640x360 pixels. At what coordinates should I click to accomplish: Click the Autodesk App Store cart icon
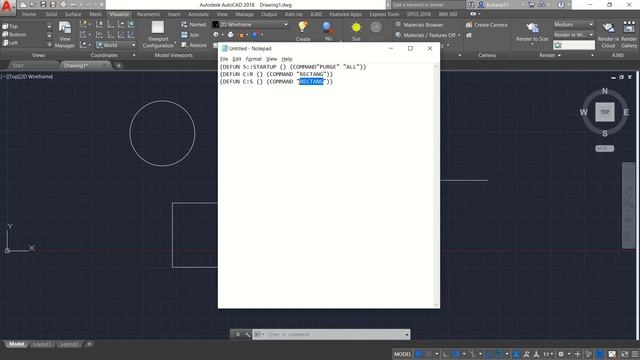point(531,5)
